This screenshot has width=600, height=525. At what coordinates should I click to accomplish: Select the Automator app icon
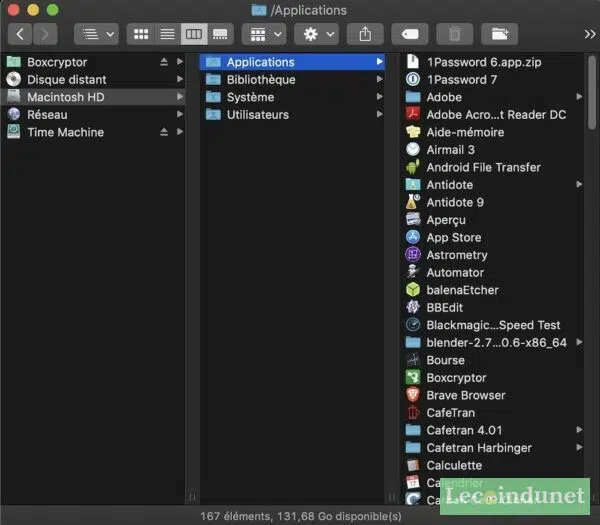(x=413, y=272)
